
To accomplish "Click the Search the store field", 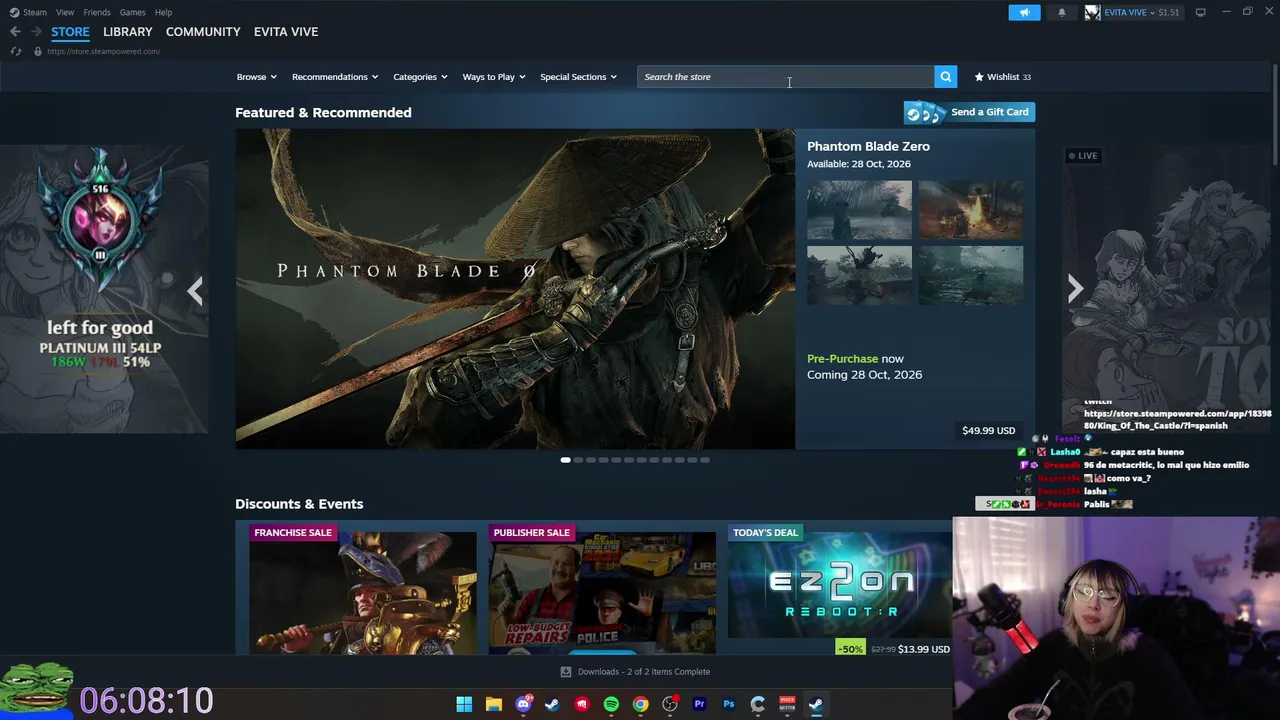I will [x=786, y=77].
